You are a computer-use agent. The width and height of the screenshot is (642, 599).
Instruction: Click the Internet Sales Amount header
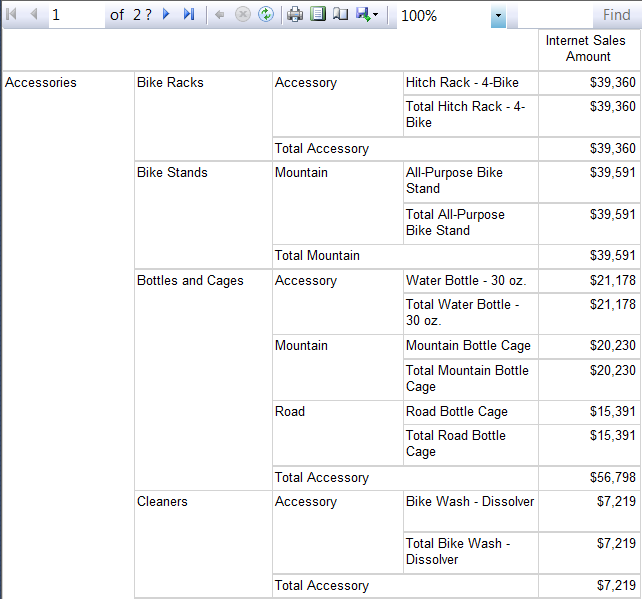(589, 49)
